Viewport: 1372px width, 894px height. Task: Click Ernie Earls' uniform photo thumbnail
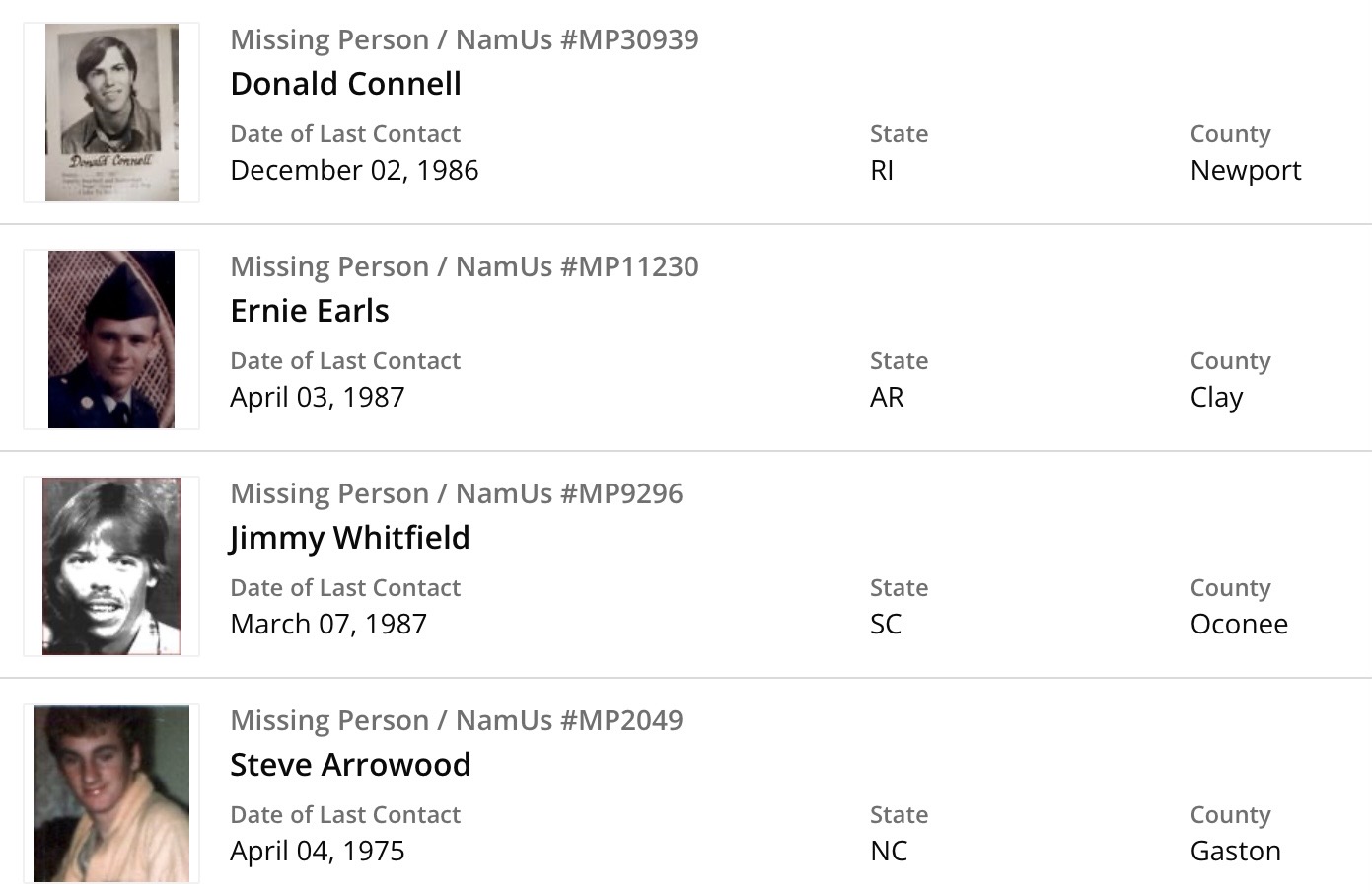[x=111, y=339]
